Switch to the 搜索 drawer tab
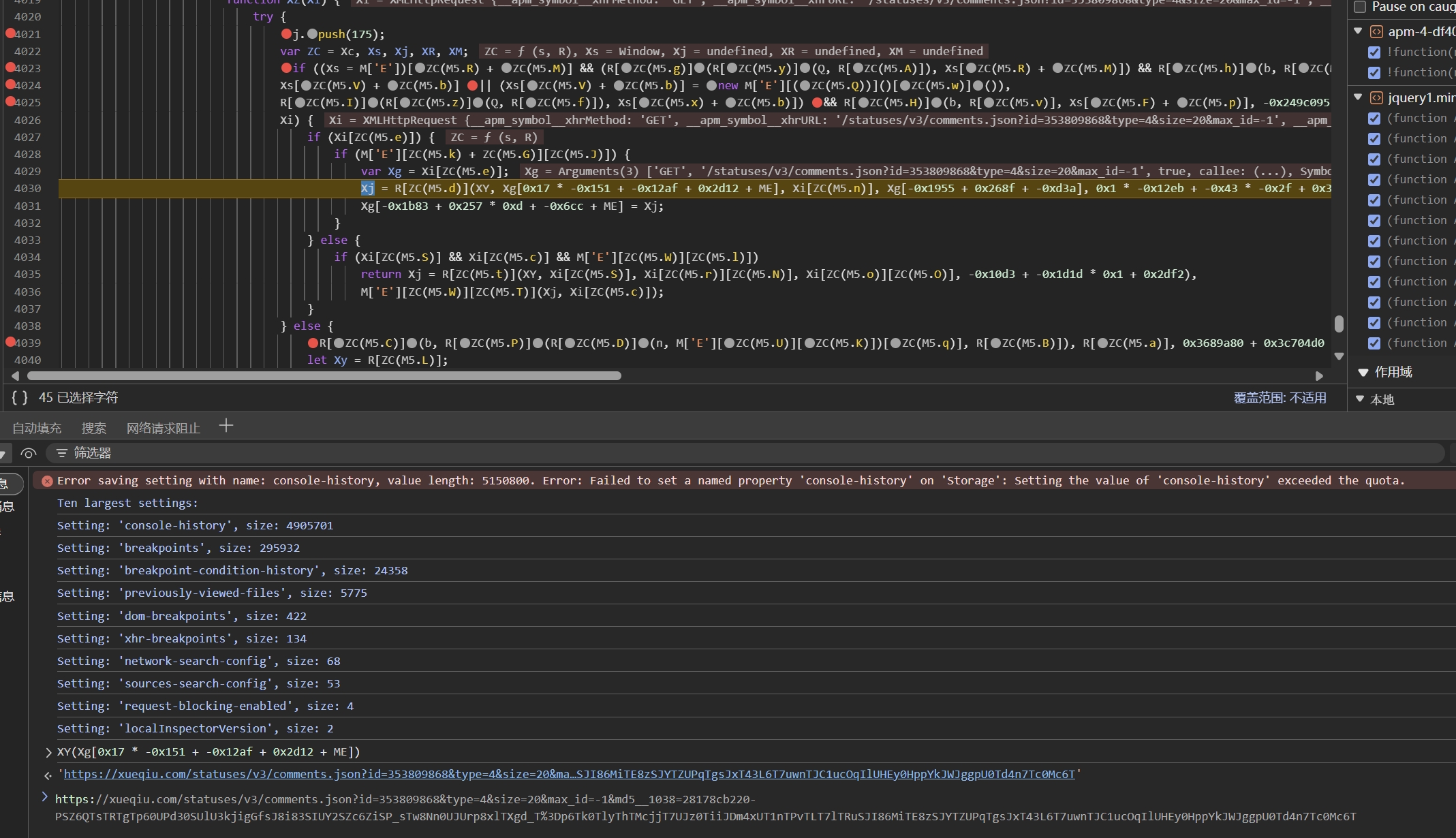The image size is (1456, 838). pos(93,428)
